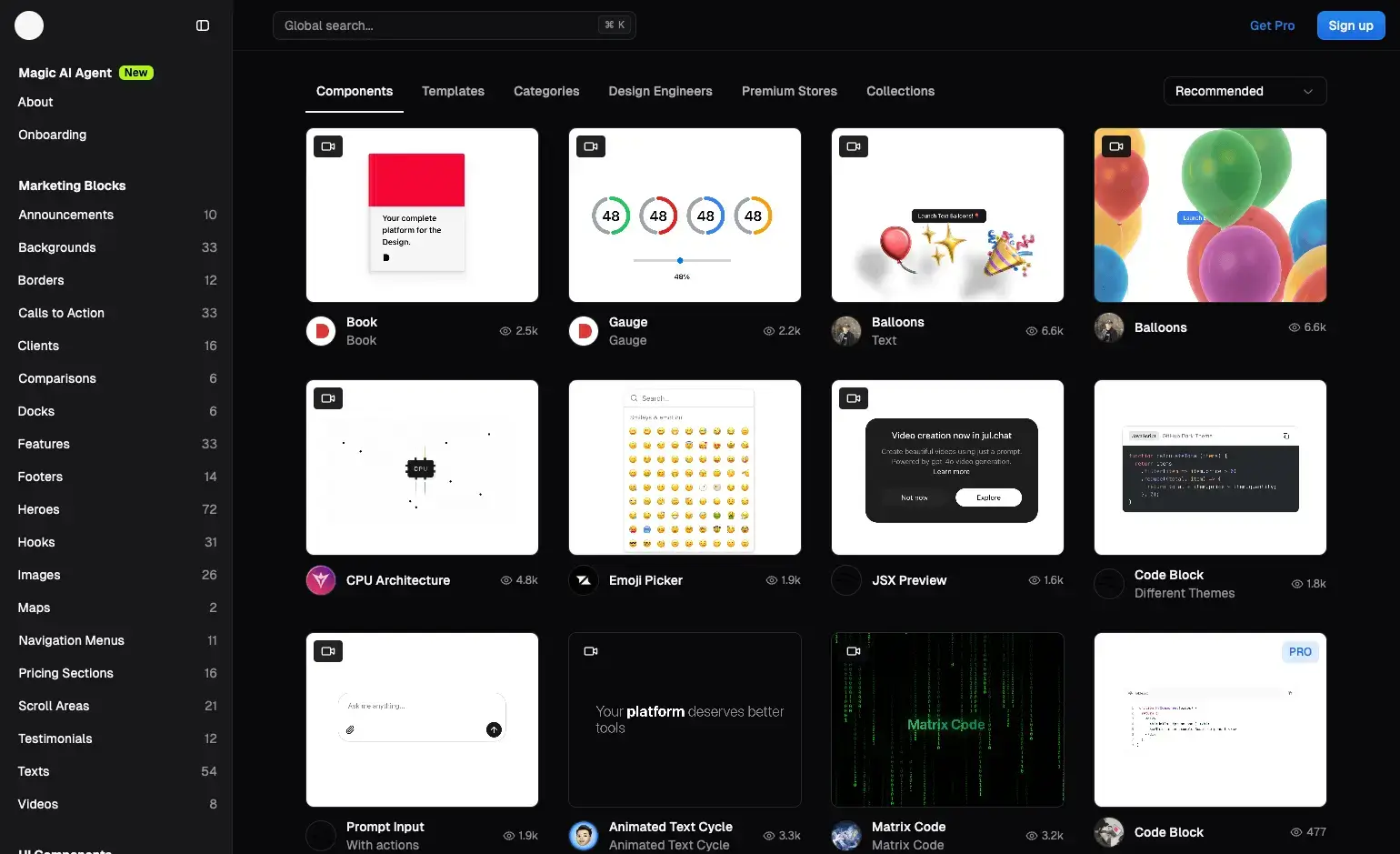The height and width of the screenshot is (854, 1400).
Task: Click the PRO badge on Code Block
Action: coord(1300,652)
